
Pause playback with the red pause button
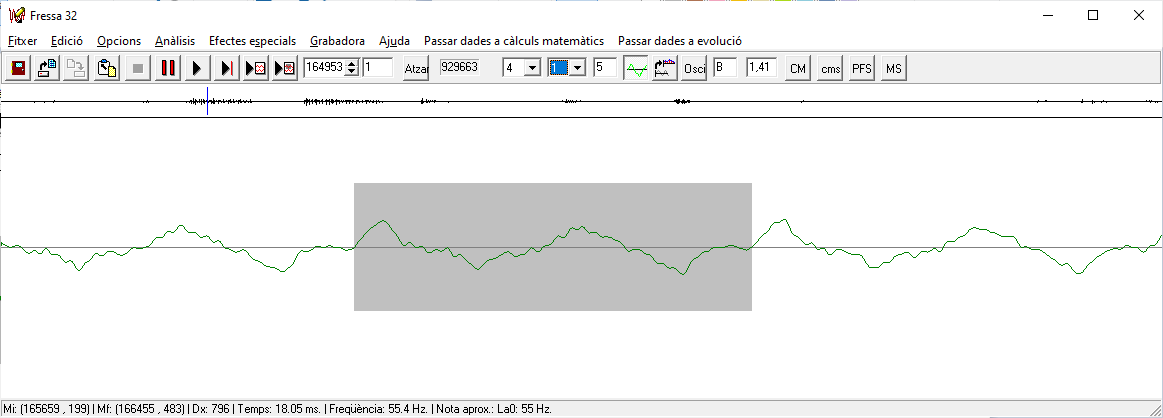tap(167, 68)
